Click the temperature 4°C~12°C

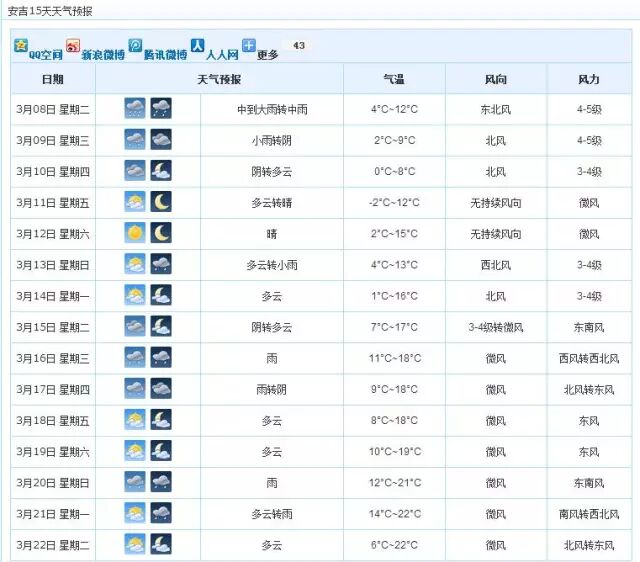(x=394, y=109)
